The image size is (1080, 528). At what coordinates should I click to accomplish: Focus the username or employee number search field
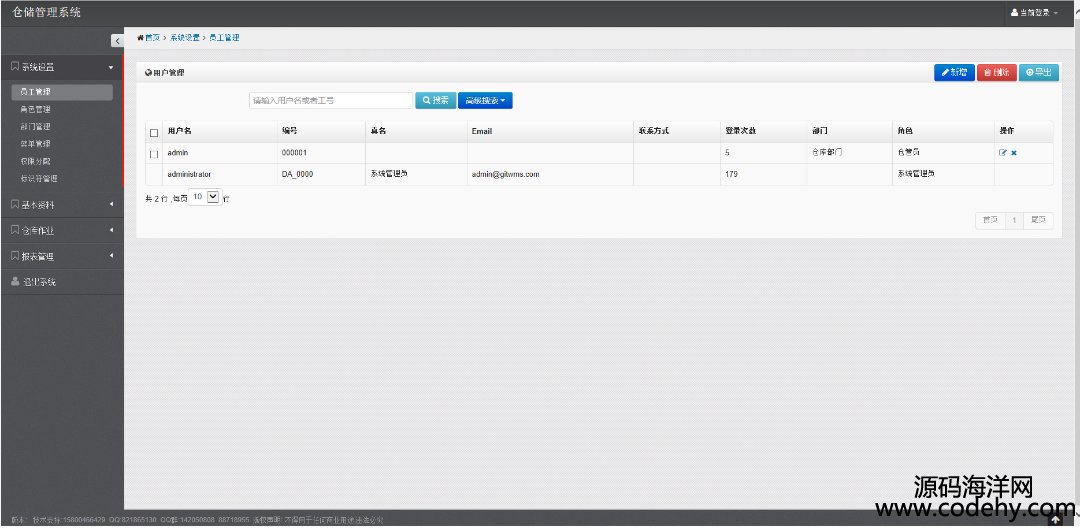[x=331, y=101]
